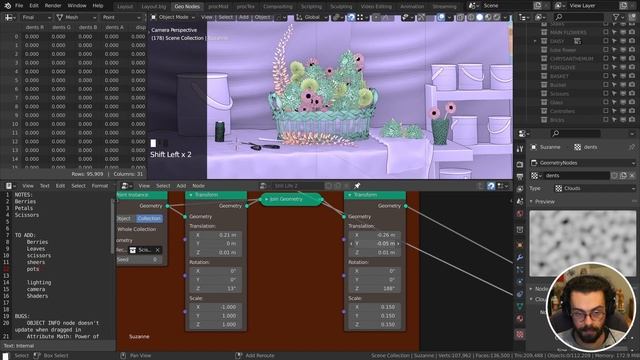Screen dimensions: 640x360
Task: Open the Scene properties tab
Action: (x=520, y=201)
